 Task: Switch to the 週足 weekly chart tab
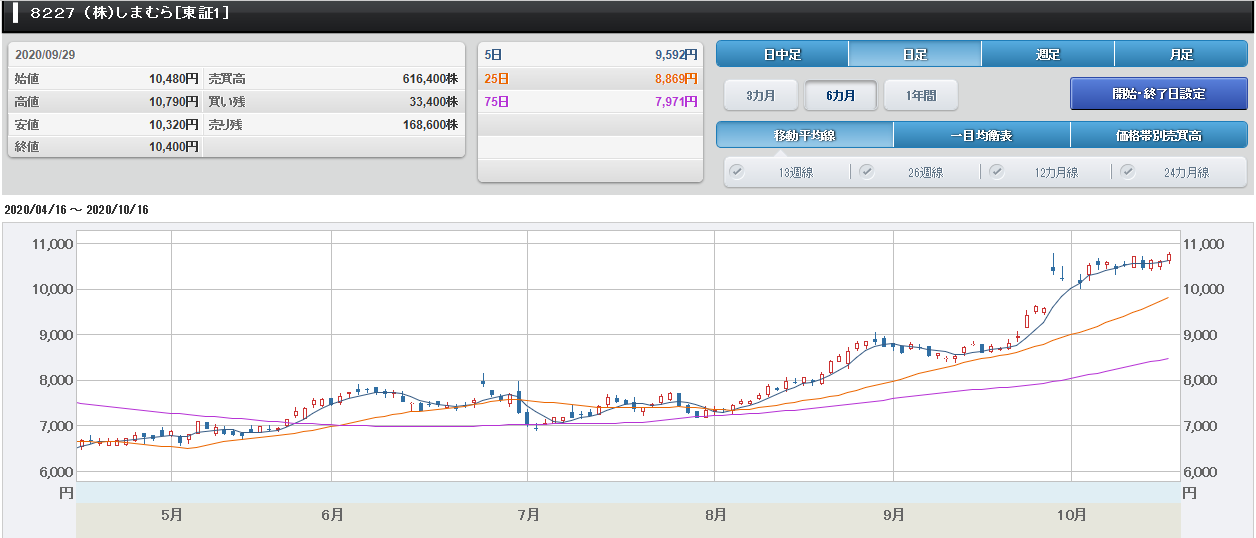coord(1048,54)
